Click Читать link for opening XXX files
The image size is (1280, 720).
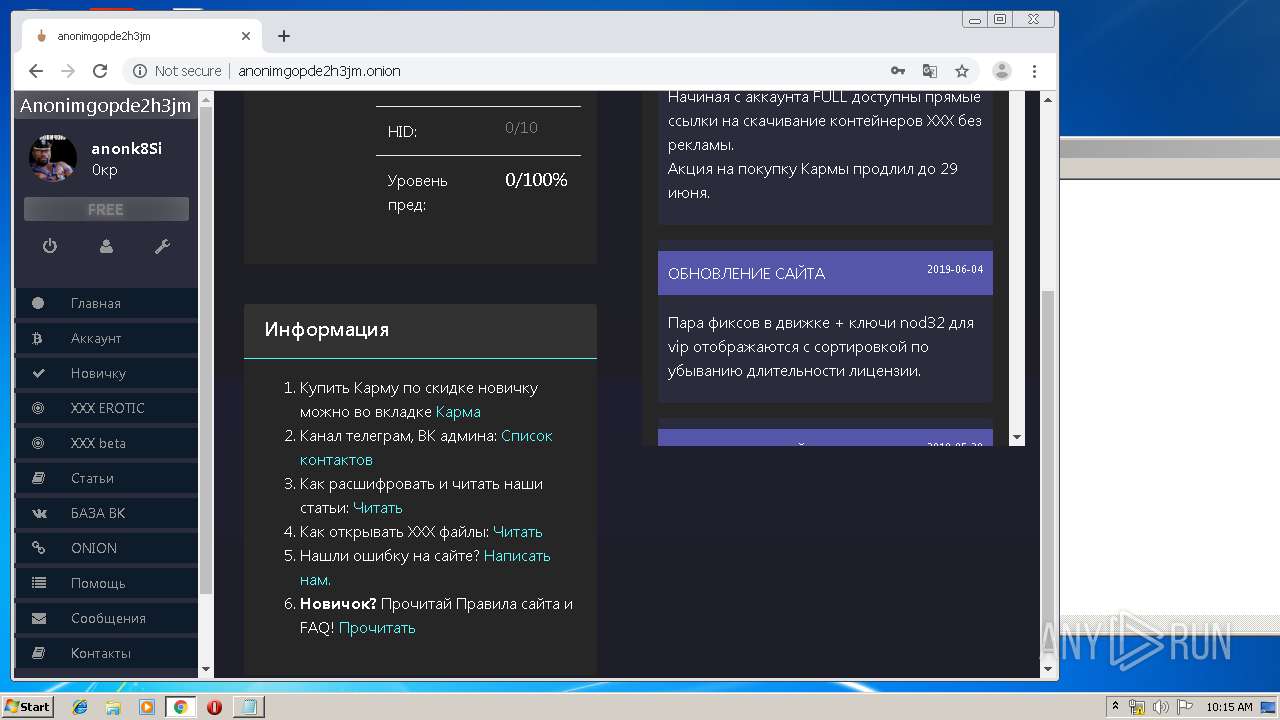click(x=518, y=532)
